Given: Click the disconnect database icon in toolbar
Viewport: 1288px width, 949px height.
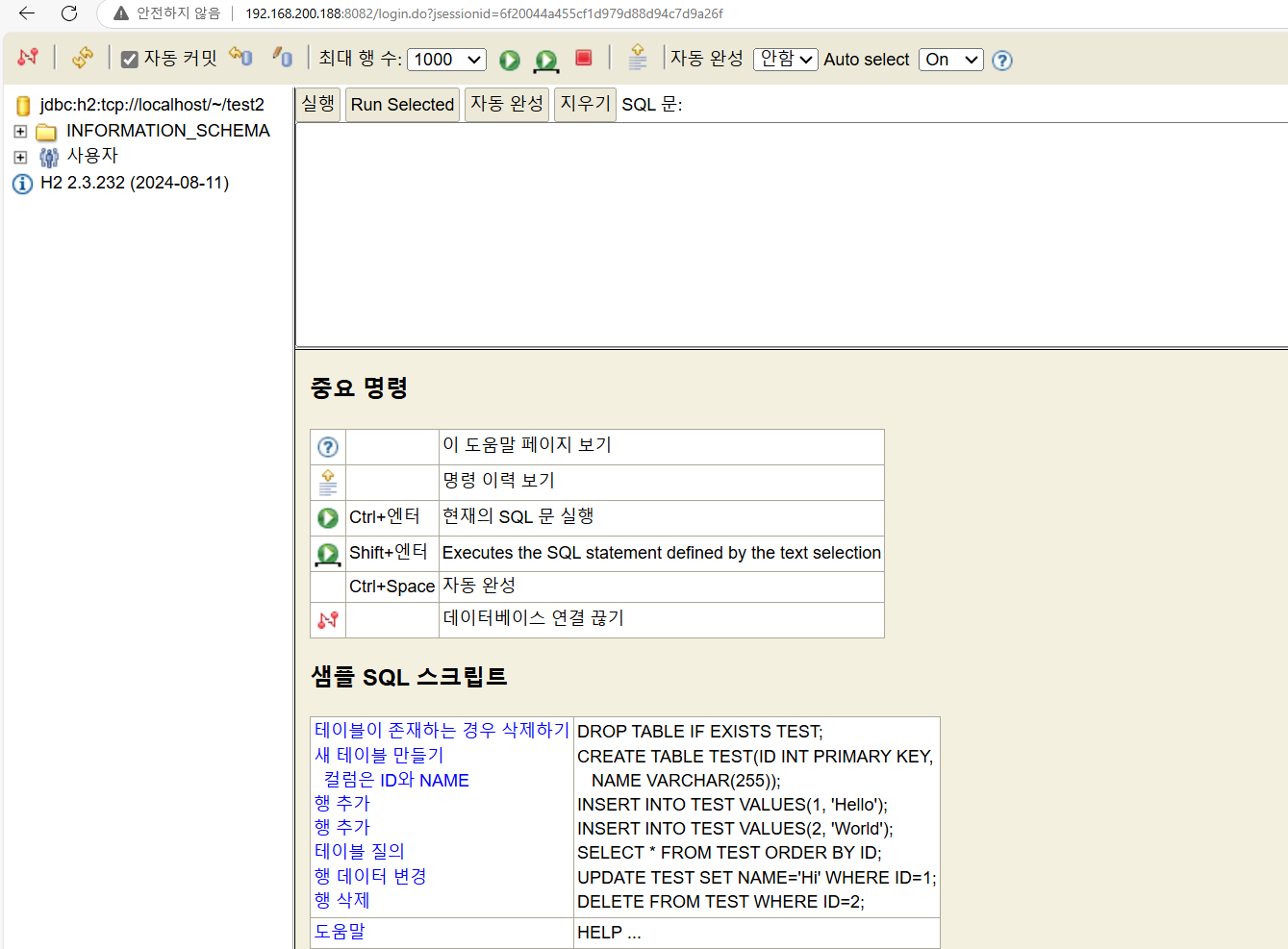Looking at the screenshot, I should pos(28,58).
